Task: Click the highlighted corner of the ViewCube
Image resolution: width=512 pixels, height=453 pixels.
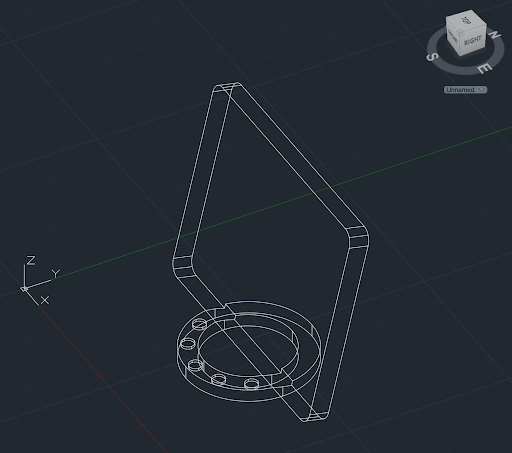Action: click(460, 32)
